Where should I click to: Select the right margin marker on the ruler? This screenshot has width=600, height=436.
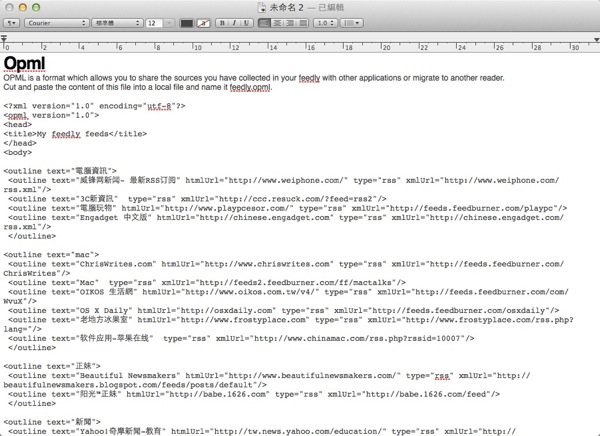point(596,39)
